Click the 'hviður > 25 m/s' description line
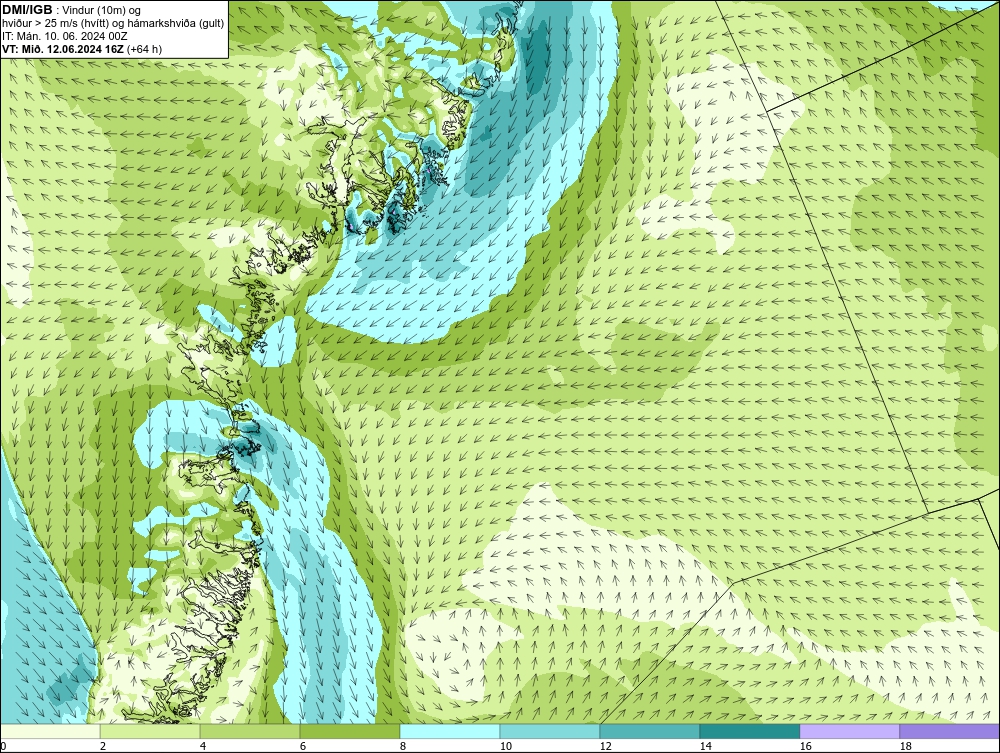 click(113, 23)
